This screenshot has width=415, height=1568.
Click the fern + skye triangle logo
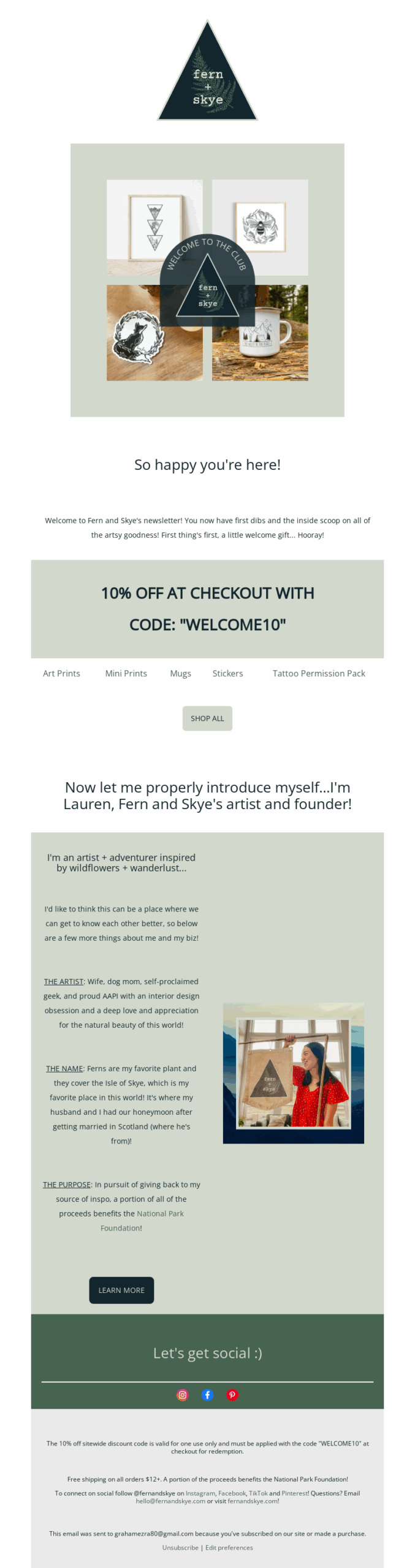pyautogui.click(x=208, y=70)
